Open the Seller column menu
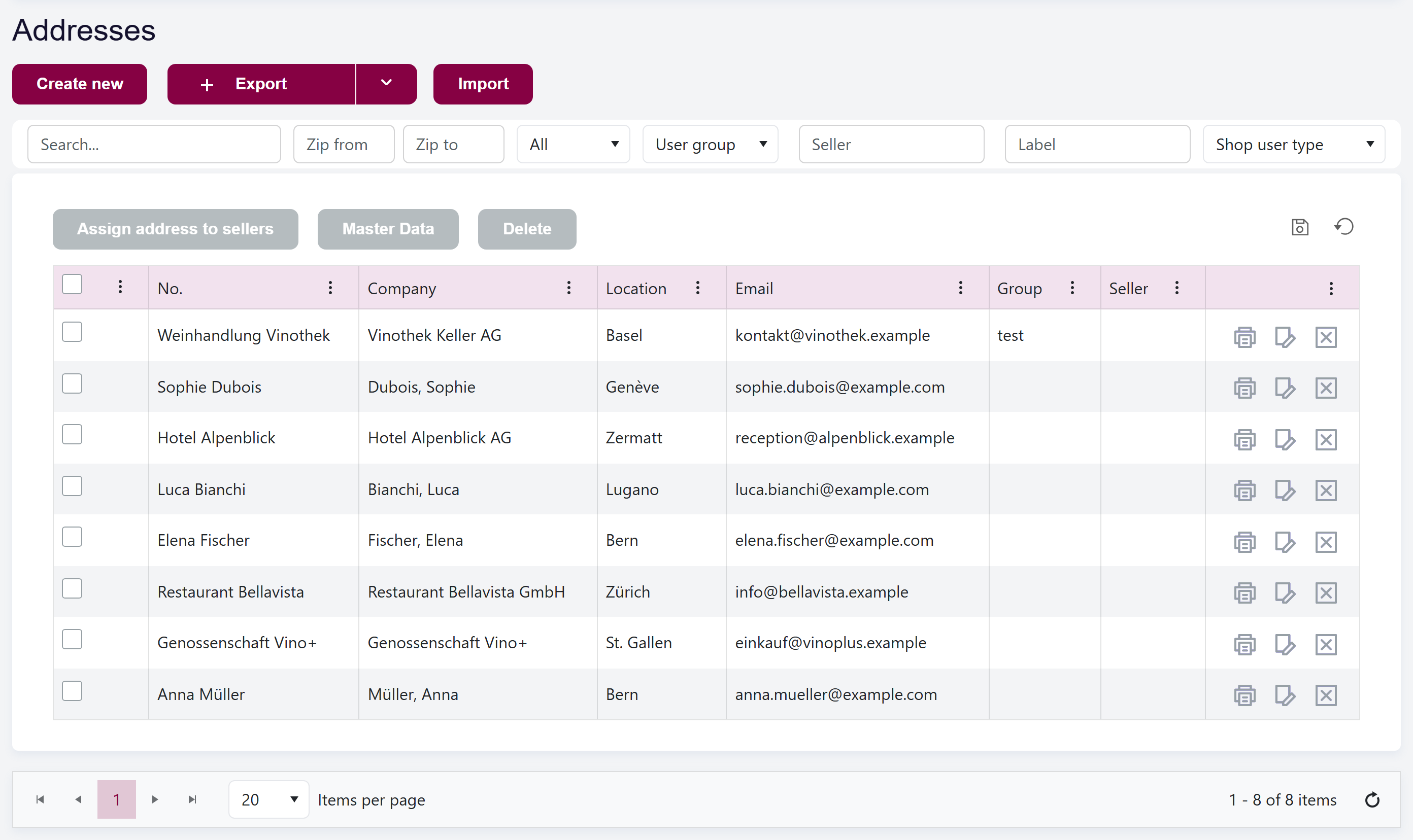Screen dimensions: 1413x840 [1177, 288]
